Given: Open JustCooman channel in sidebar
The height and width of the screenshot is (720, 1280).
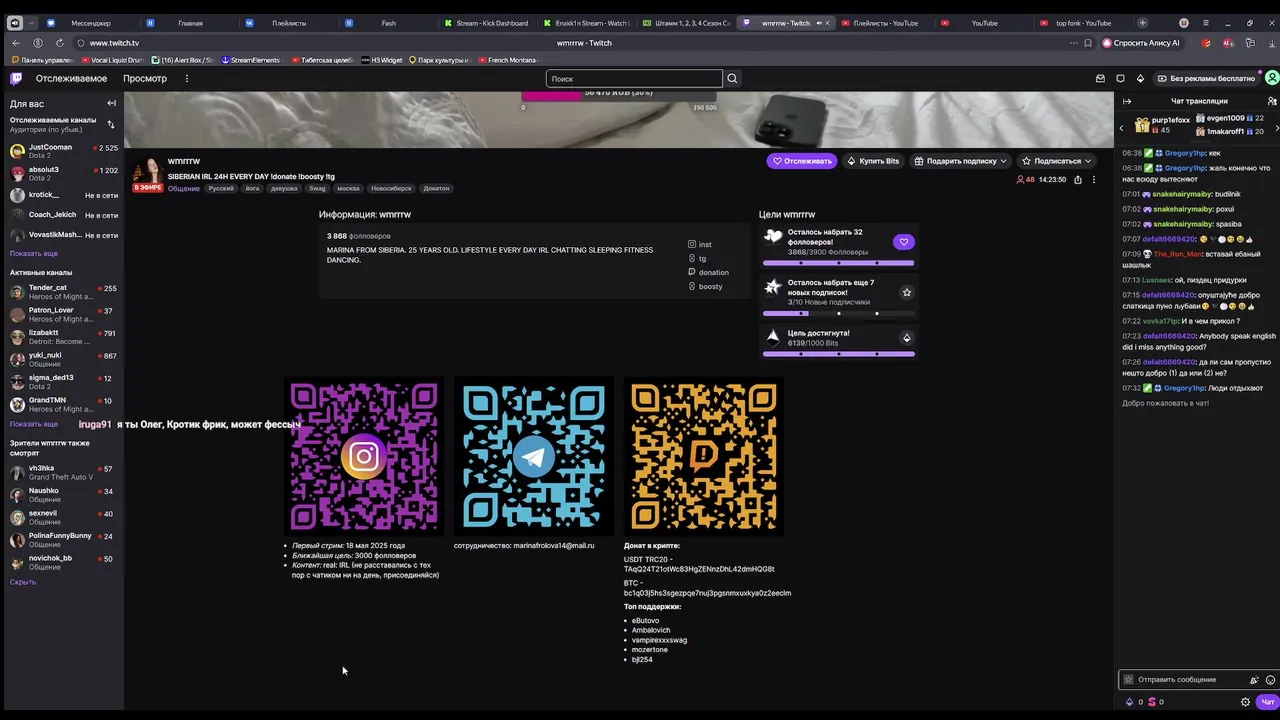Looking at the screenshot, I should pyautogui.click(x=64, y=151).
